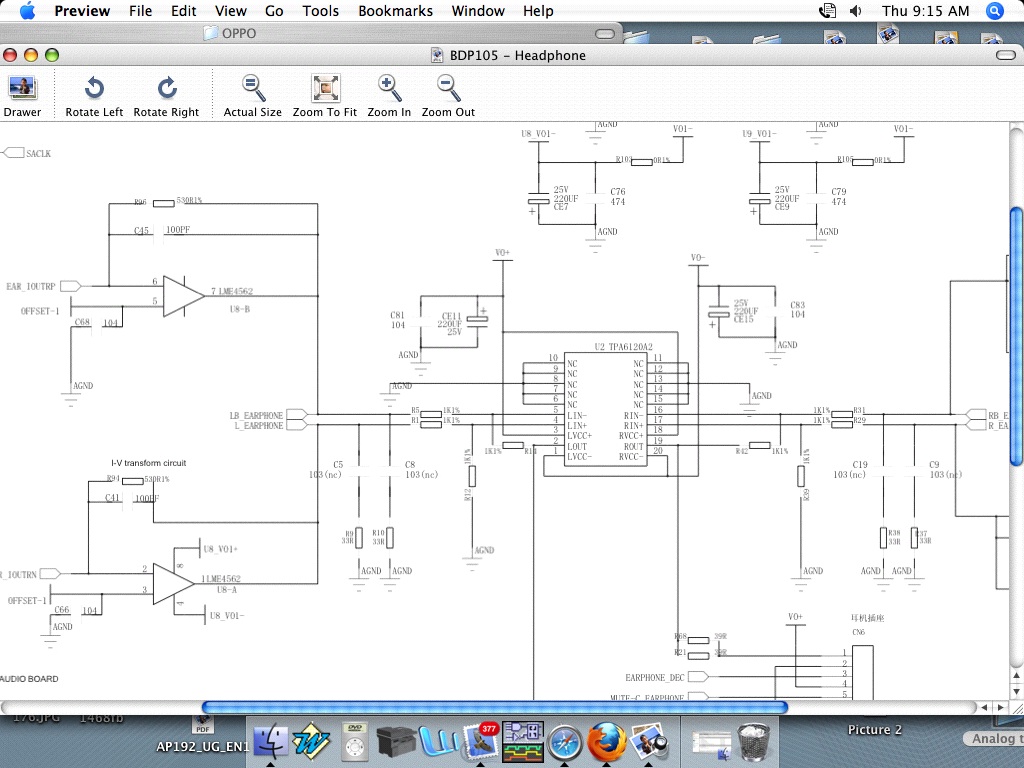Open Safari from the Dock
1024x768 pixels.
(564, 742)
